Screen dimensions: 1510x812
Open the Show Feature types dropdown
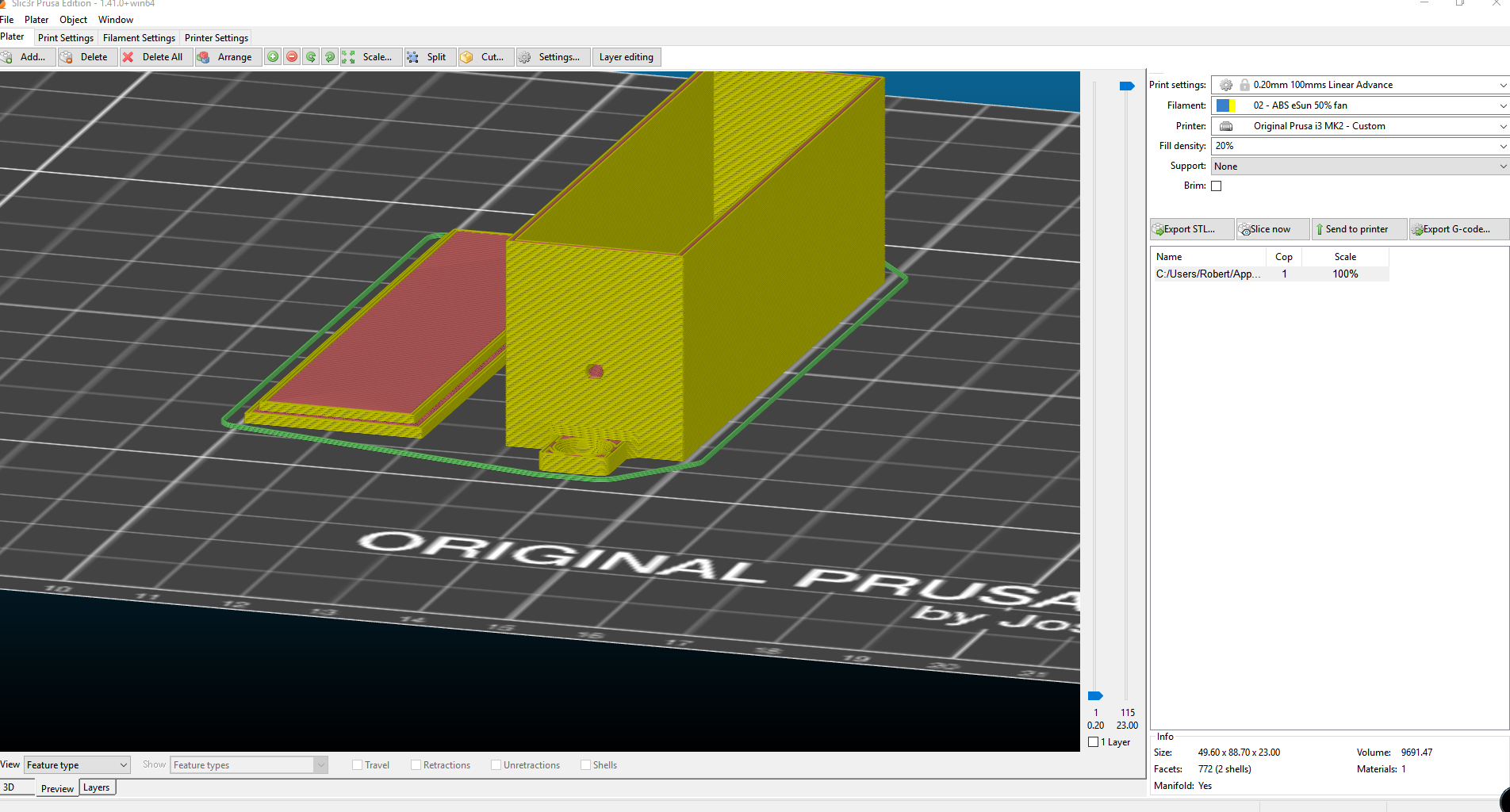pos(249,765)
